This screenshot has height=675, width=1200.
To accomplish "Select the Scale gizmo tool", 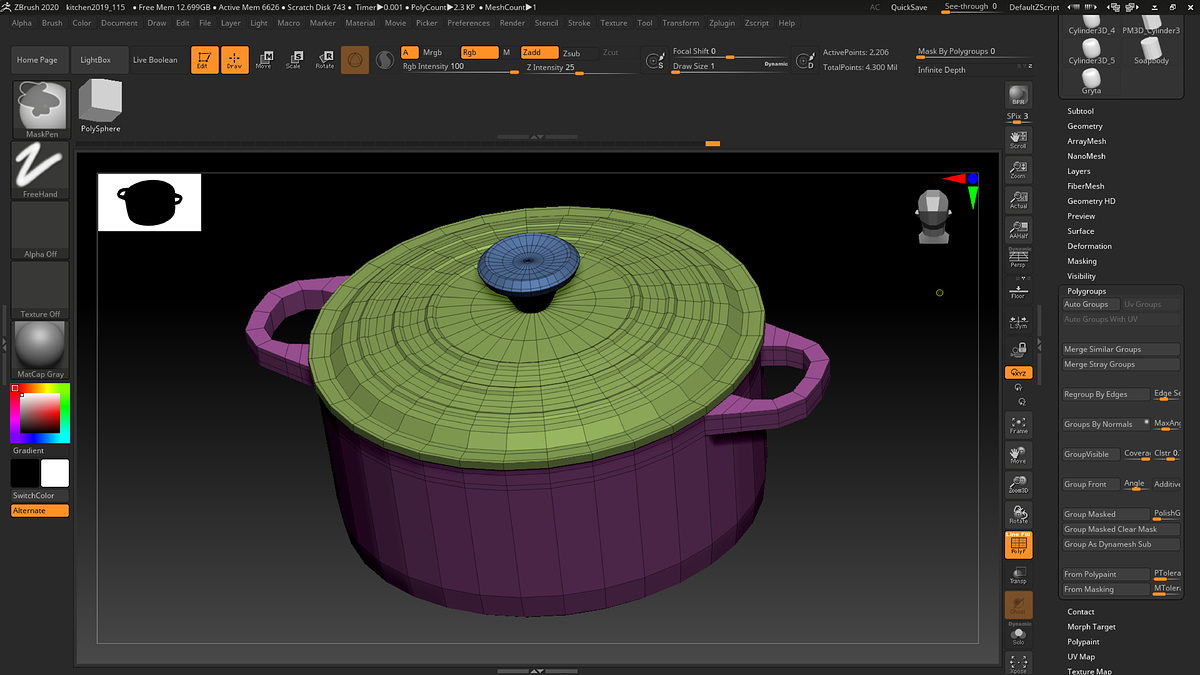I will click(x=294, y=60).
